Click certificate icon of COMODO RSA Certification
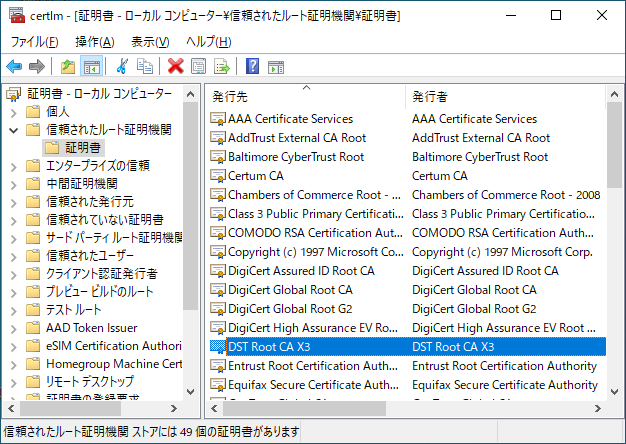Image resolution: width=626 pixels, height=444 pixels. (218, 232)
